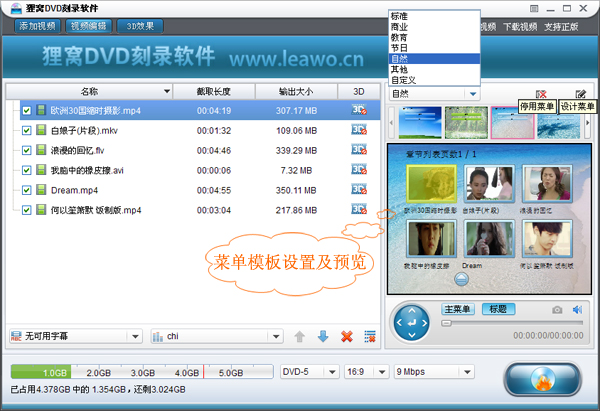Click the 主菜单 button
Image resolution: width=600 pixels, height=411 pixels.
(458, 309)
